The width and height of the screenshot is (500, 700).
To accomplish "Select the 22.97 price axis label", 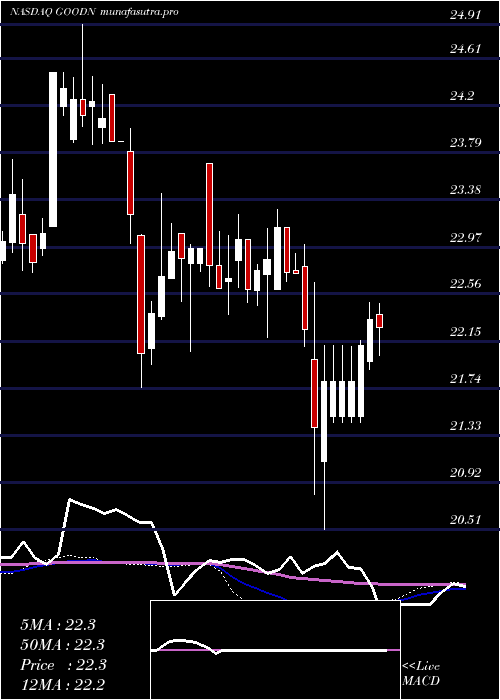I will [465, 237].
